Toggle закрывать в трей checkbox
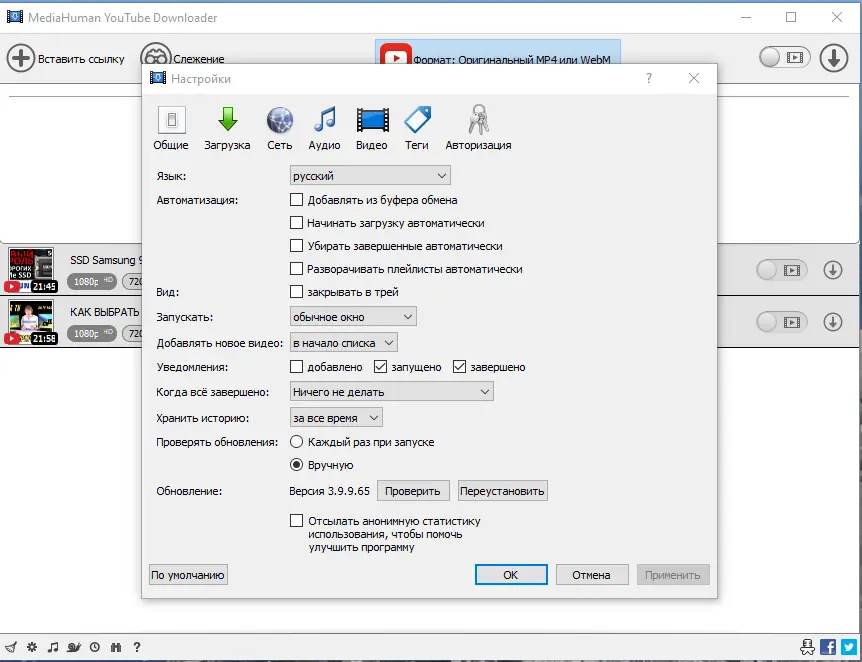 [x=296, y=292]
